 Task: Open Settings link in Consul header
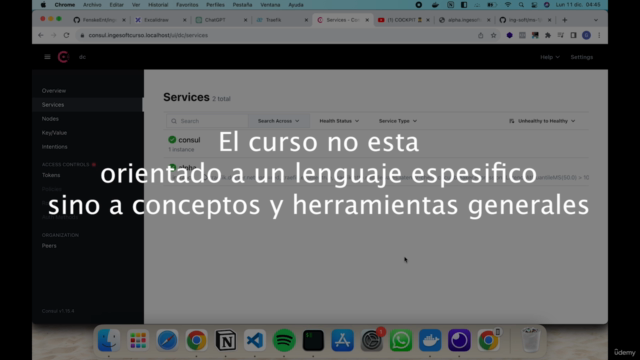[582, 57]
